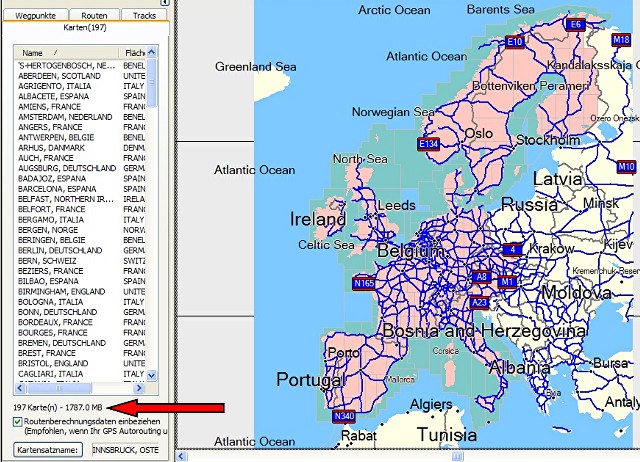Select BARCELONA, ESPANA map entry
Screen dimensions: 640x462
(x=80, y=189)
